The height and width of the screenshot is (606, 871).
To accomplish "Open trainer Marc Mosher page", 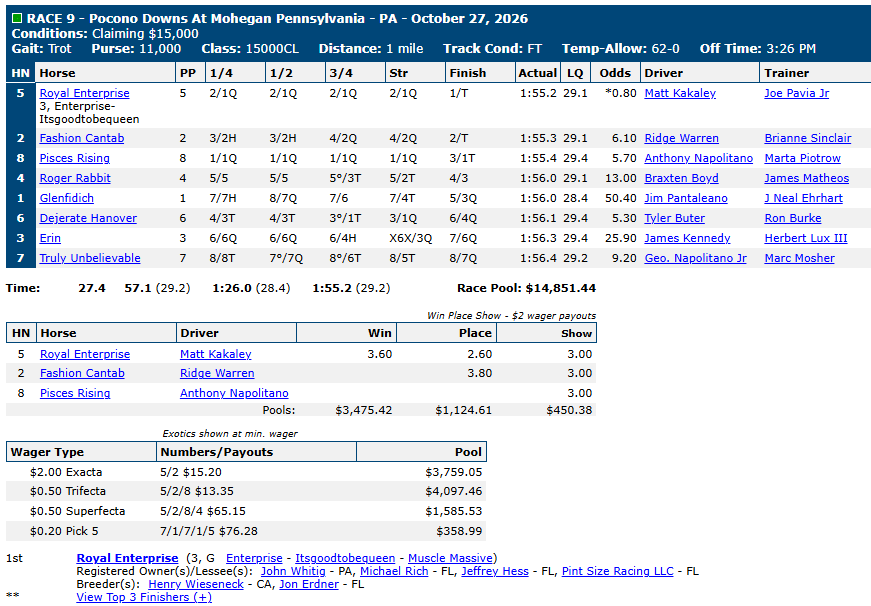I will 799,258.
